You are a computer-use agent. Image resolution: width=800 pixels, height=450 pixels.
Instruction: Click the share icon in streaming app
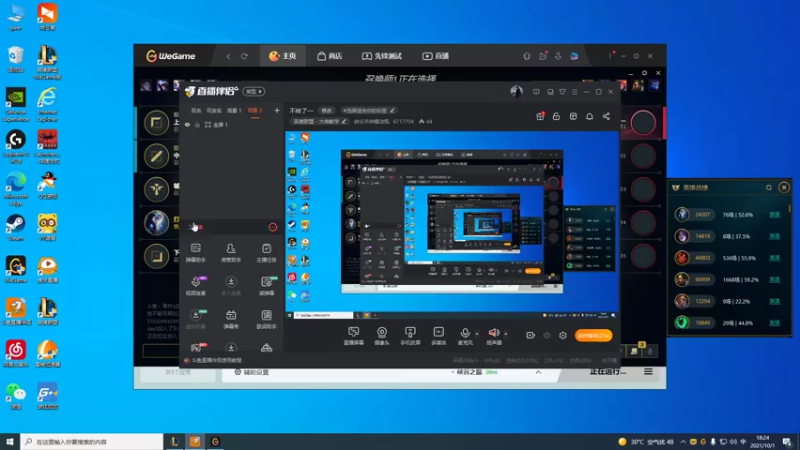point(606,116)
